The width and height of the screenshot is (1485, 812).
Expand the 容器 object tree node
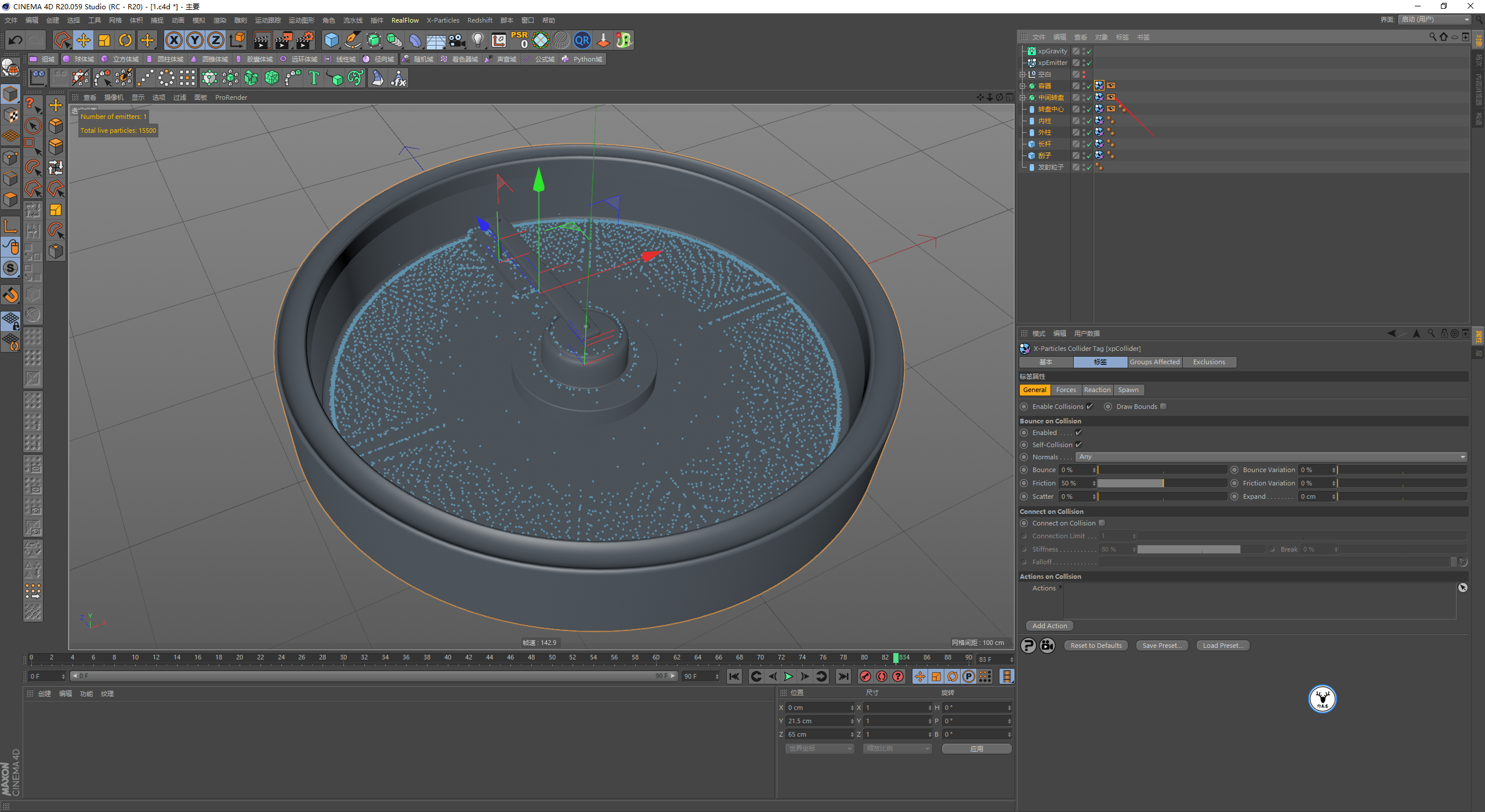click(x=1023, y=86)
